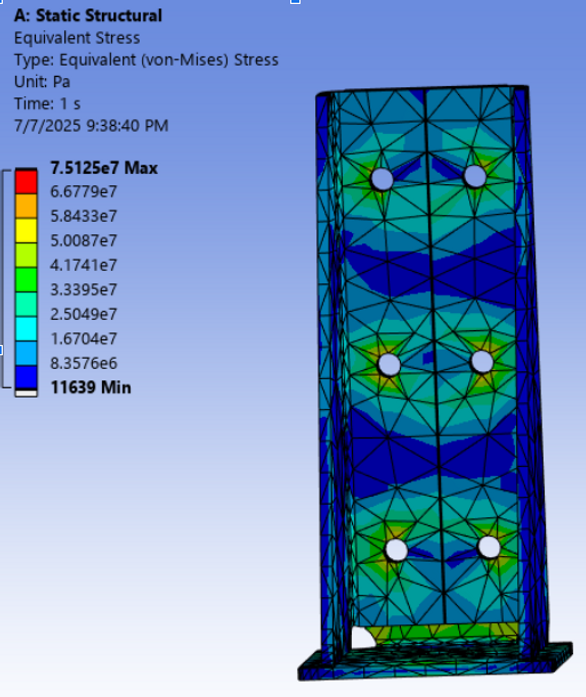586x697 pixels.
Task: Select the red legend color band
Action: tap(26, 181)
